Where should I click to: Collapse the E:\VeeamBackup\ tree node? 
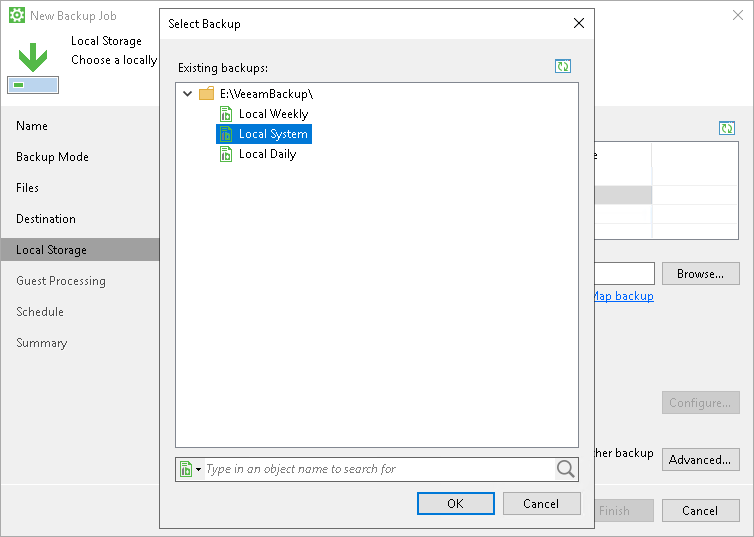[188, 94]
